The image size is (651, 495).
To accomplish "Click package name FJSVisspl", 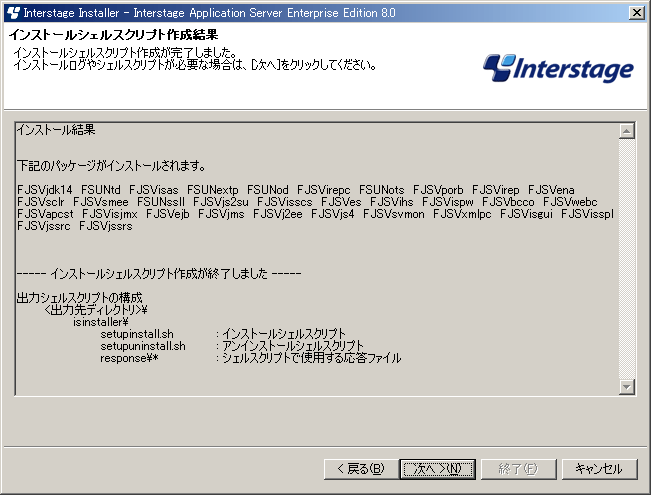I will 587,214.
